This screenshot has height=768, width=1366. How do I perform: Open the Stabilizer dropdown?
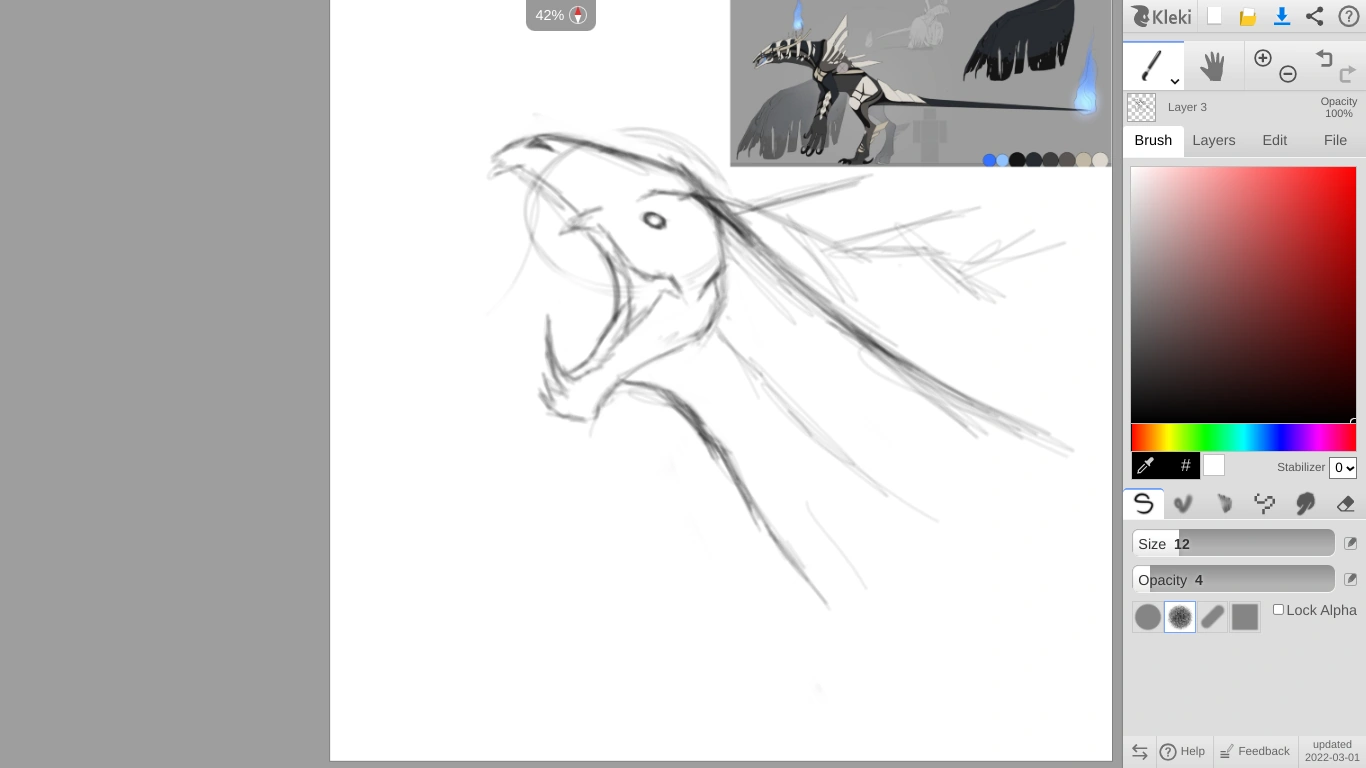coord(1343,467)
